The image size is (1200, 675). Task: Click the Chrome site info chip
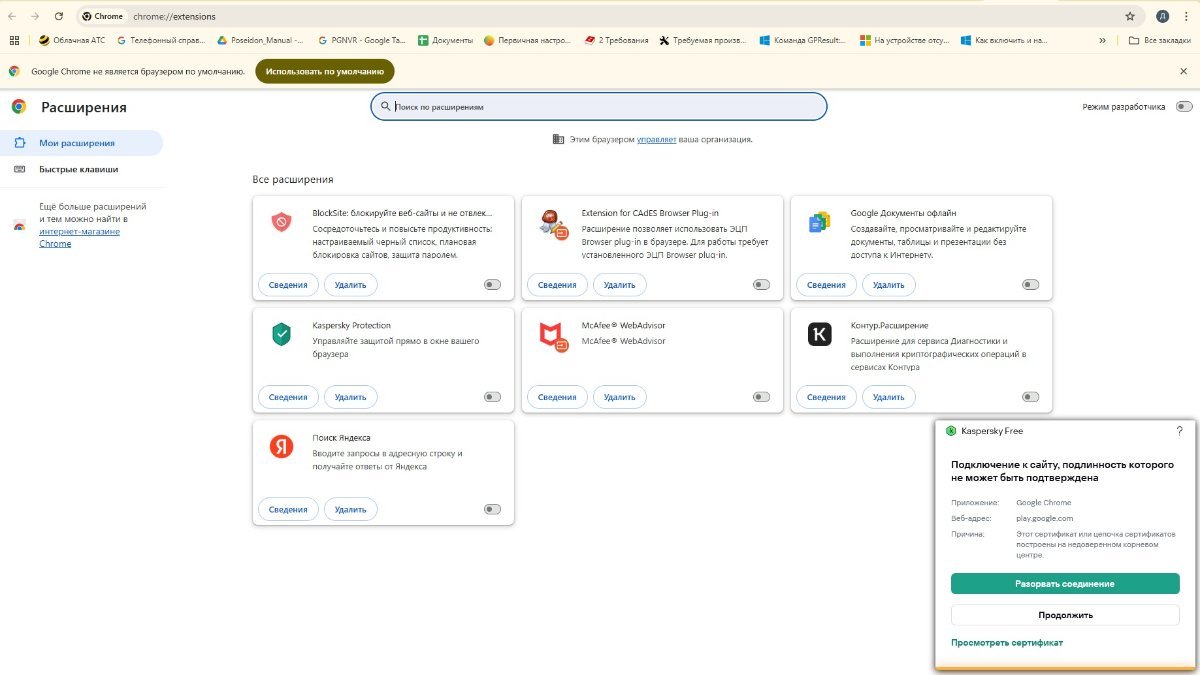[x=102, y=16]
